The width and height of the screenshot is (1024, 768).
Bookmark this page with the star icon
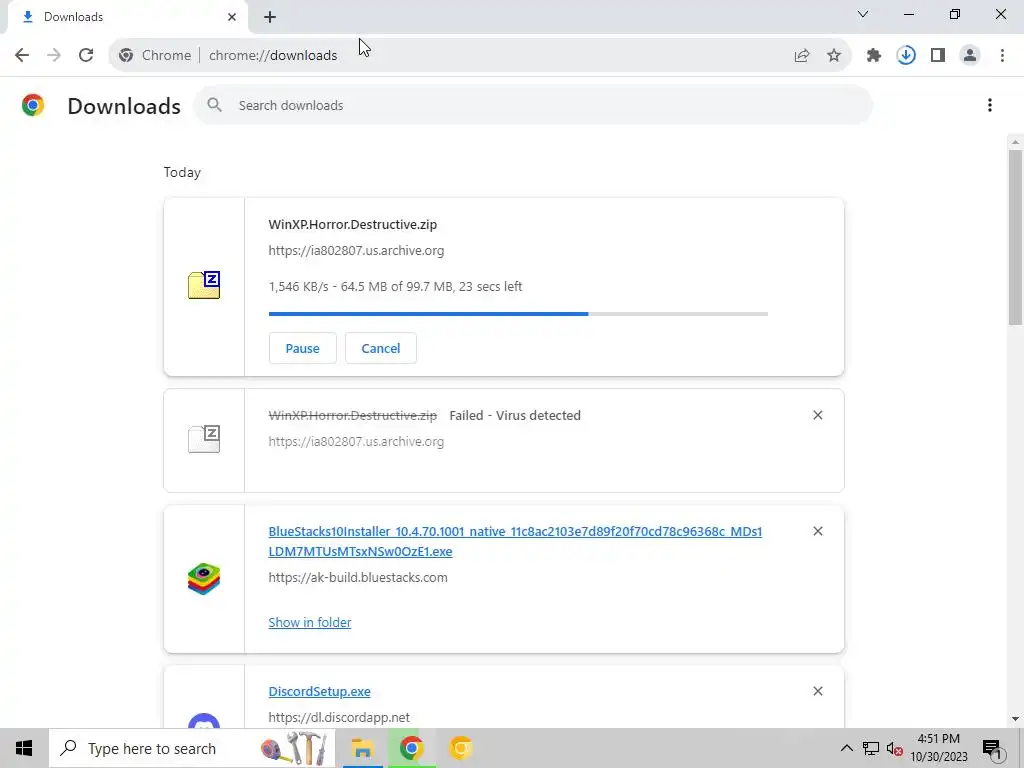(834, 56)
